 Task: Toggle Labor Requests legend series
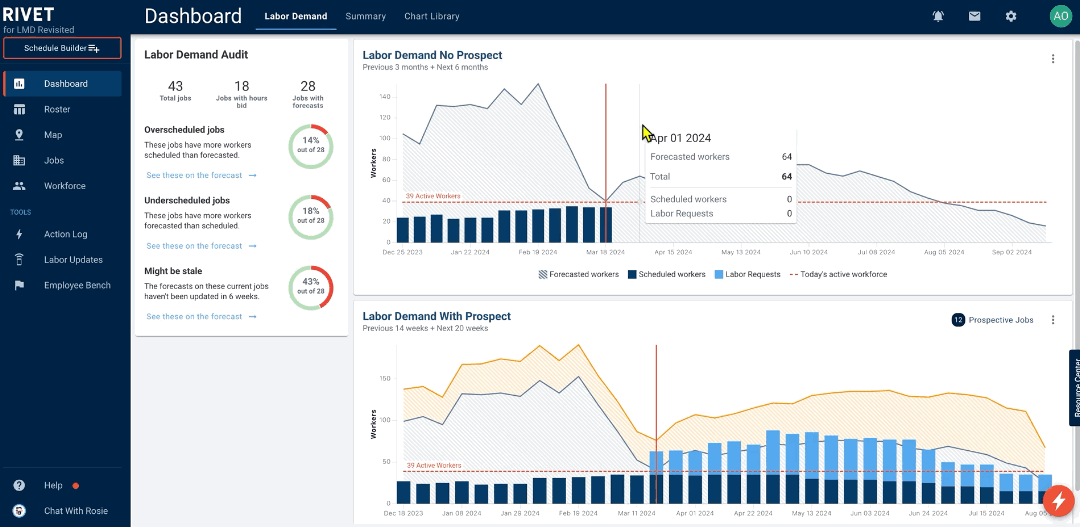(x=746, y=274)
